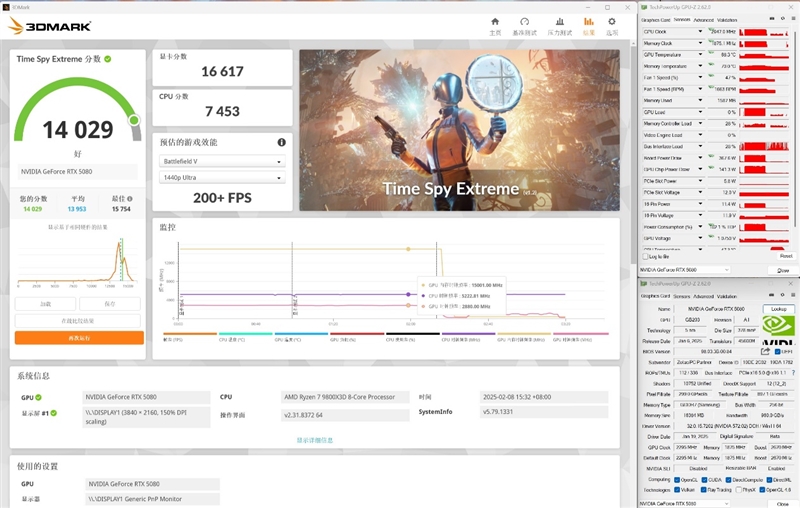Go to the benchmarks gauge icon
Image resolution: width=800 pixels, height=508 pixels.
tap(524, 23)
